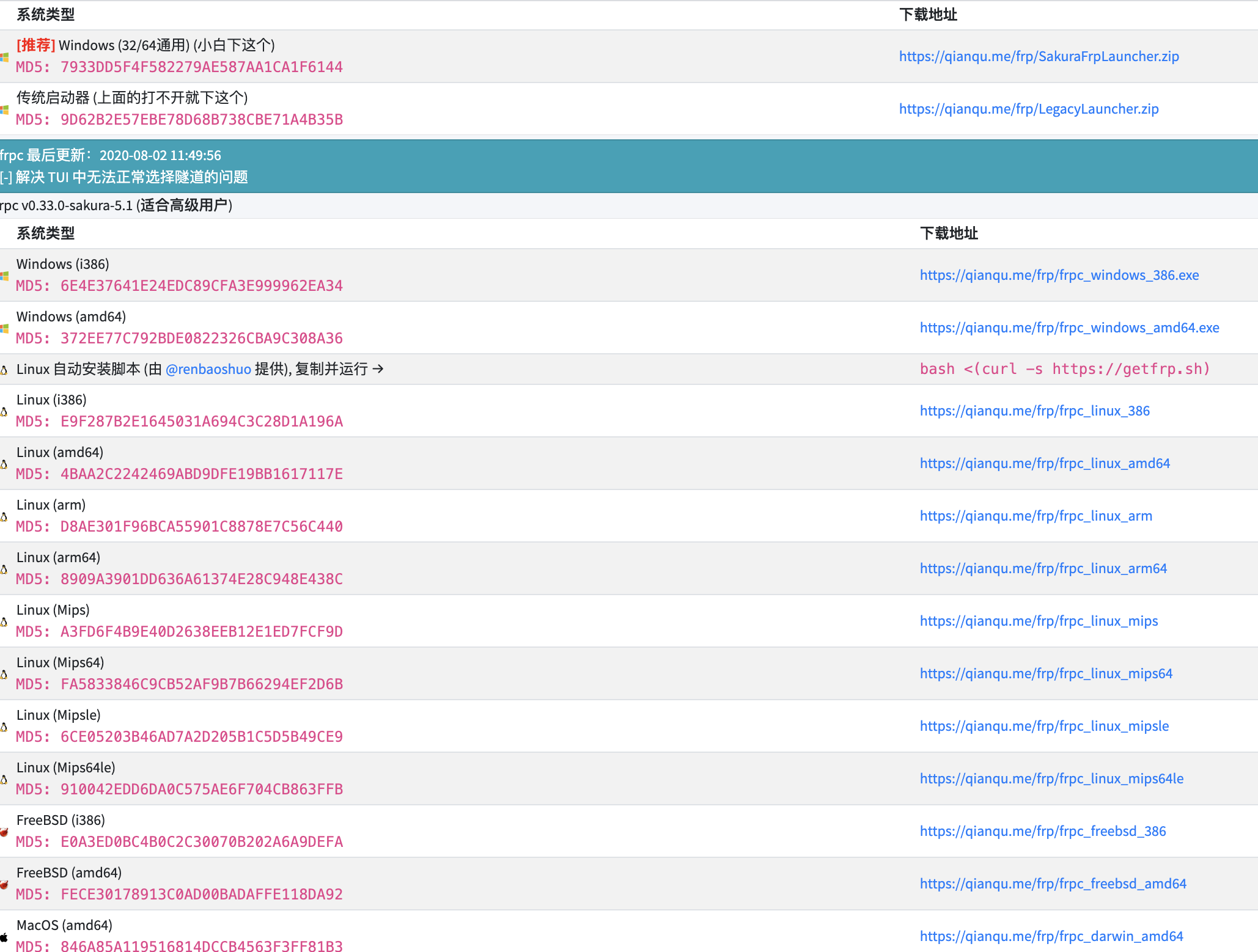Open the @renbaoshuo profile link
Screen dimensions: 1258x952
click(x=208, y=369)
